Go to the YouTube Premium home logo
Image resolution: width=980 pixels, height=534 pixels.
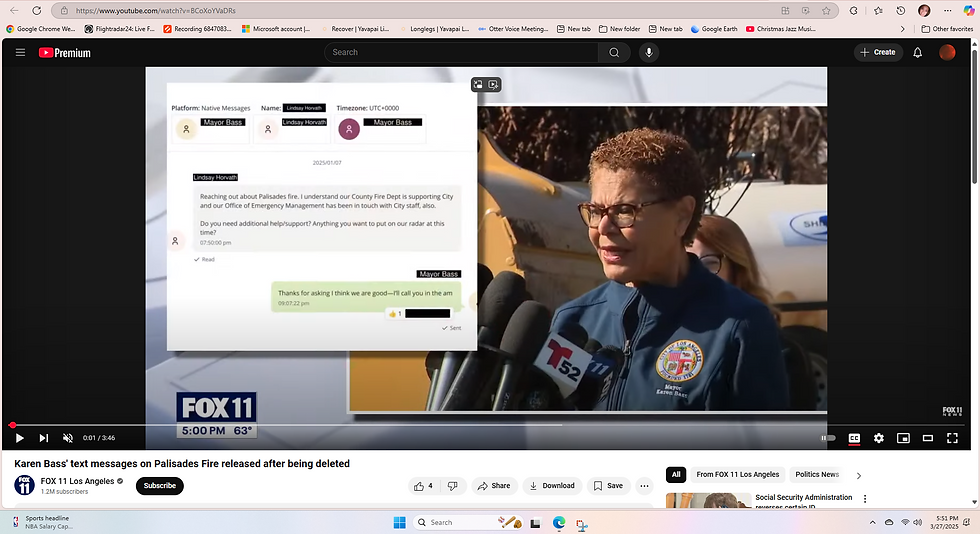click(x=65, y=53)
